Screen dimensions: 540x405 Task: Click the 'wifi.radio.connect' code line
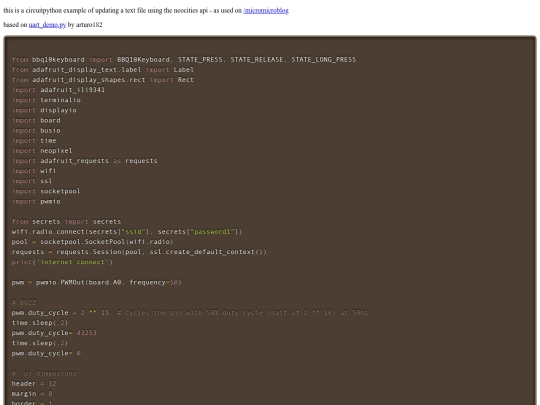127,232
